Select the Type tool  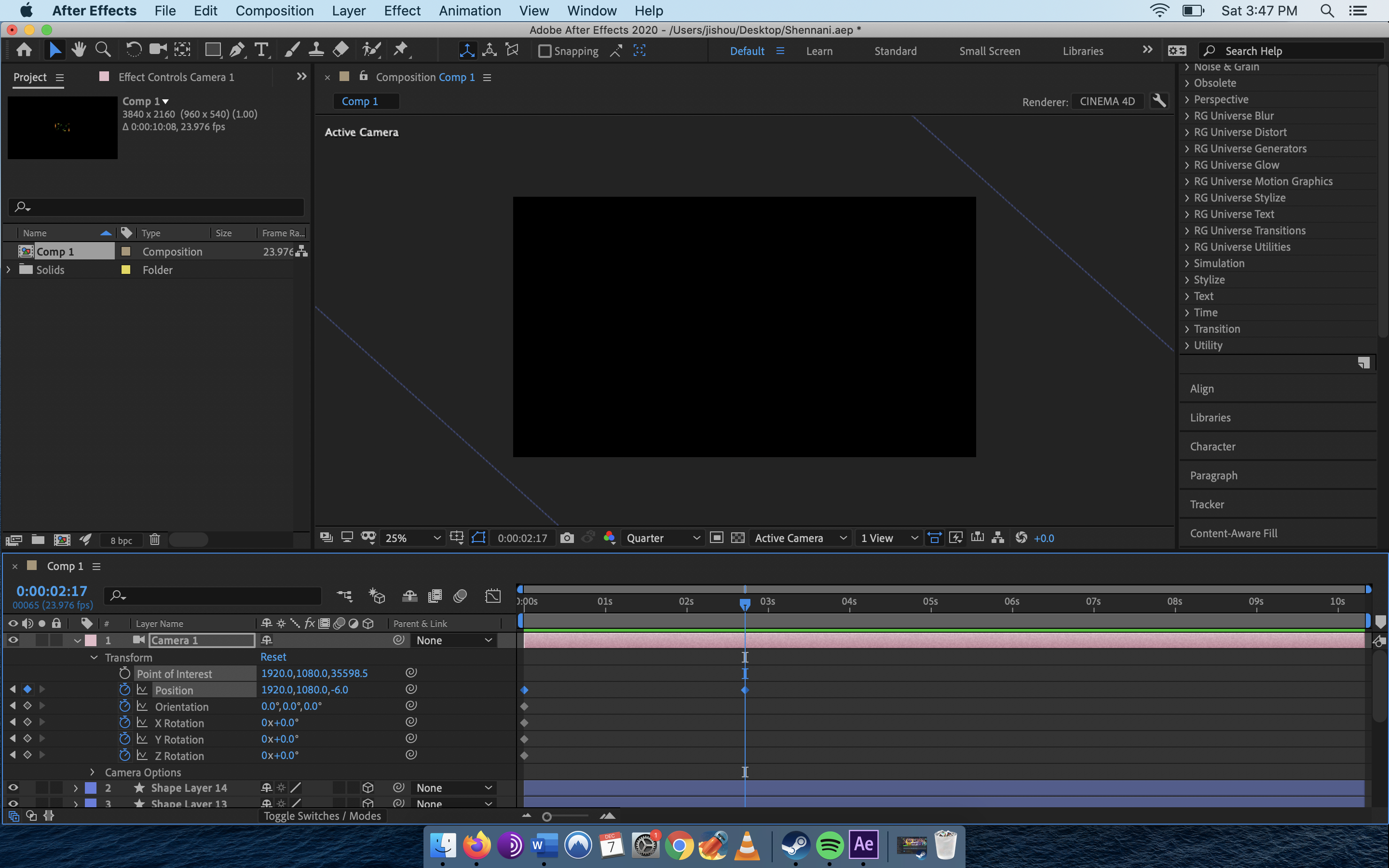click(x=262, y=50)
